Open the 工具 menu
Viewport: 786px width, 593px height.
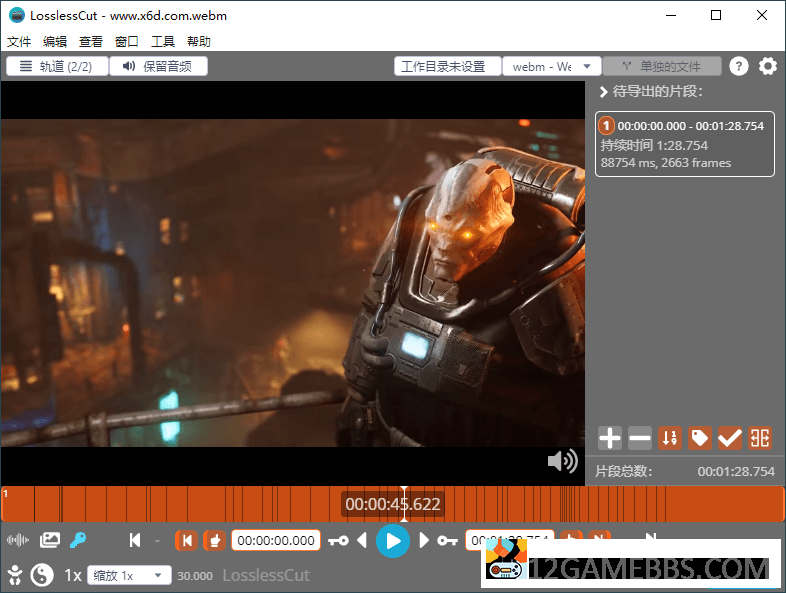[163, 42]
